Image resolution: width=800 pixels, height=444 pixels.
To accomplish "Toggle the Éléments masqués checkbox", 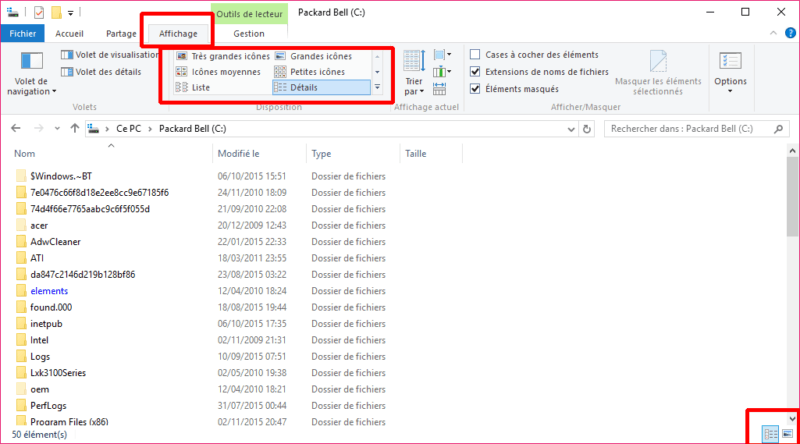I will click(476, 89).
